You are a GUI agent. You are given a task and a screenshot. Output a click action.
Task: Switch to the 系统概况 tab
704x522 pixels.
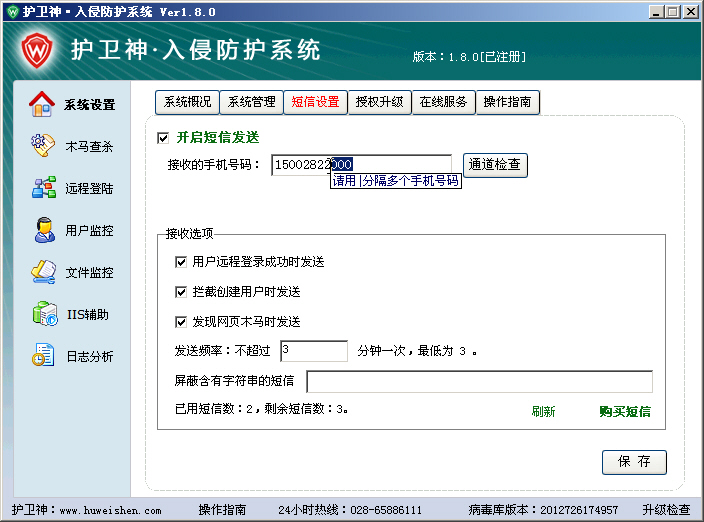[x=187, y=102]
